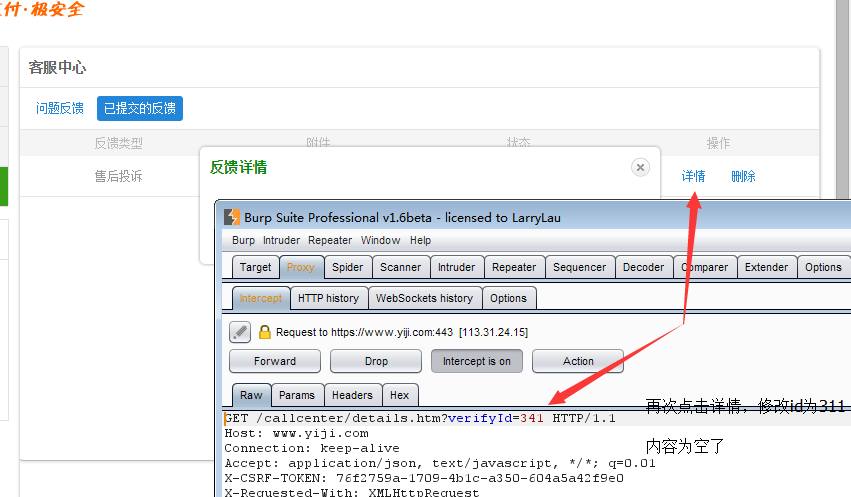Viewport: 851px width, 497px height.
Task: Click the Burp Suite logo in title bar
Action: tap(232, 217)
